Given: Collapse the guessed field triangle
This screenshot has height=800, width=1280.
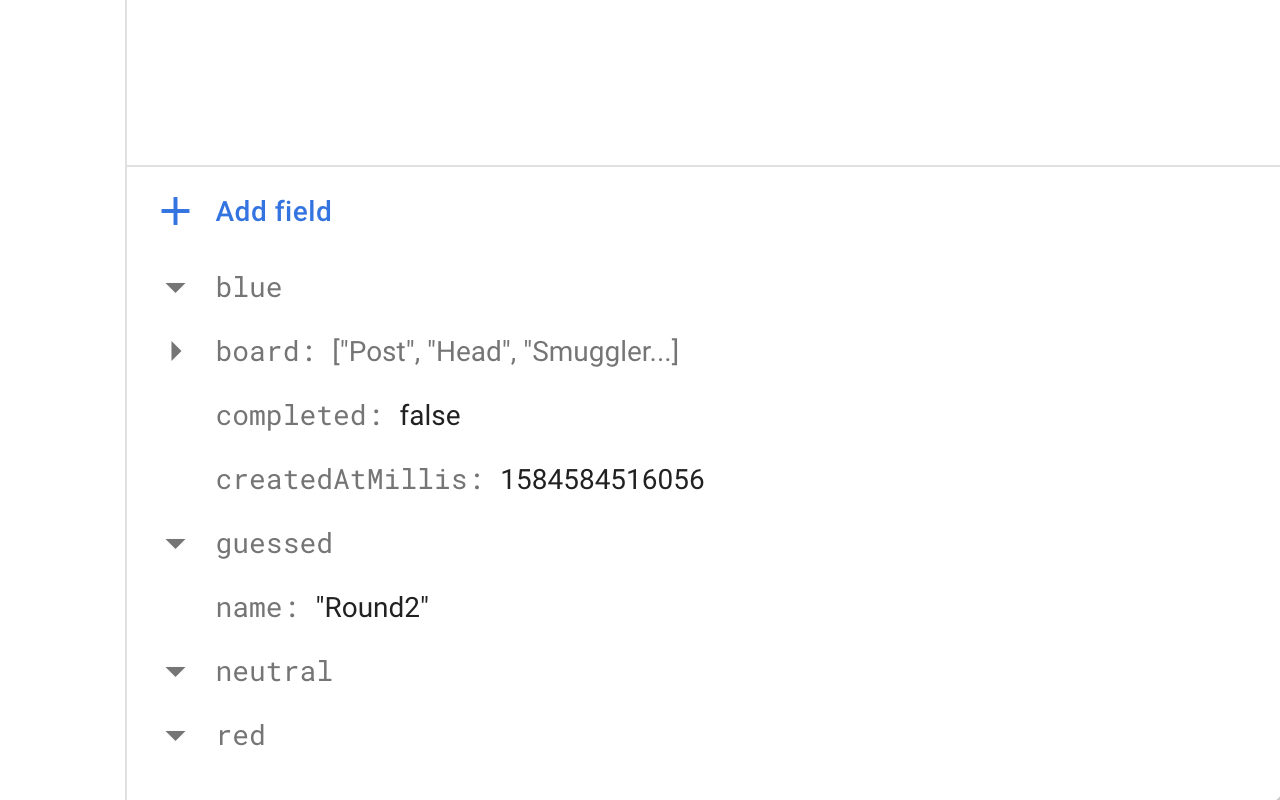Looking at the screenshot, I should (175, 544).
